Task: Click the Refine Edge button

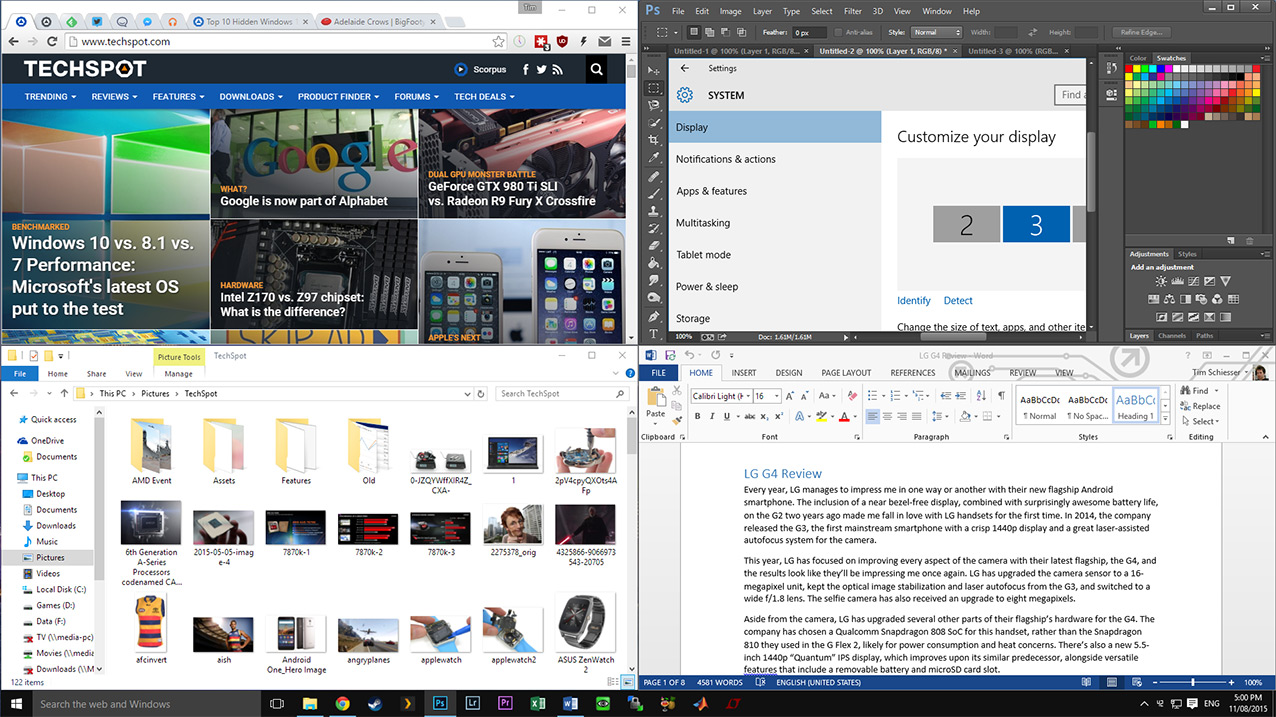Action: click(1144, 32)
